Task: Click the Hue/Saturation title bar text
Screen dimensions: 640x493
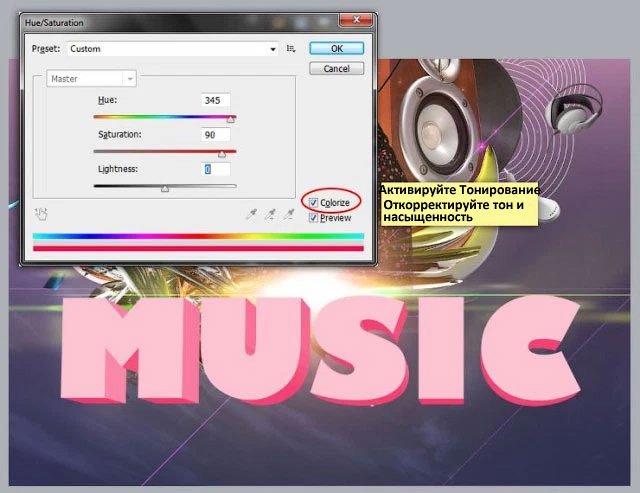Action: pyautogui.click(x=54, y=23)
